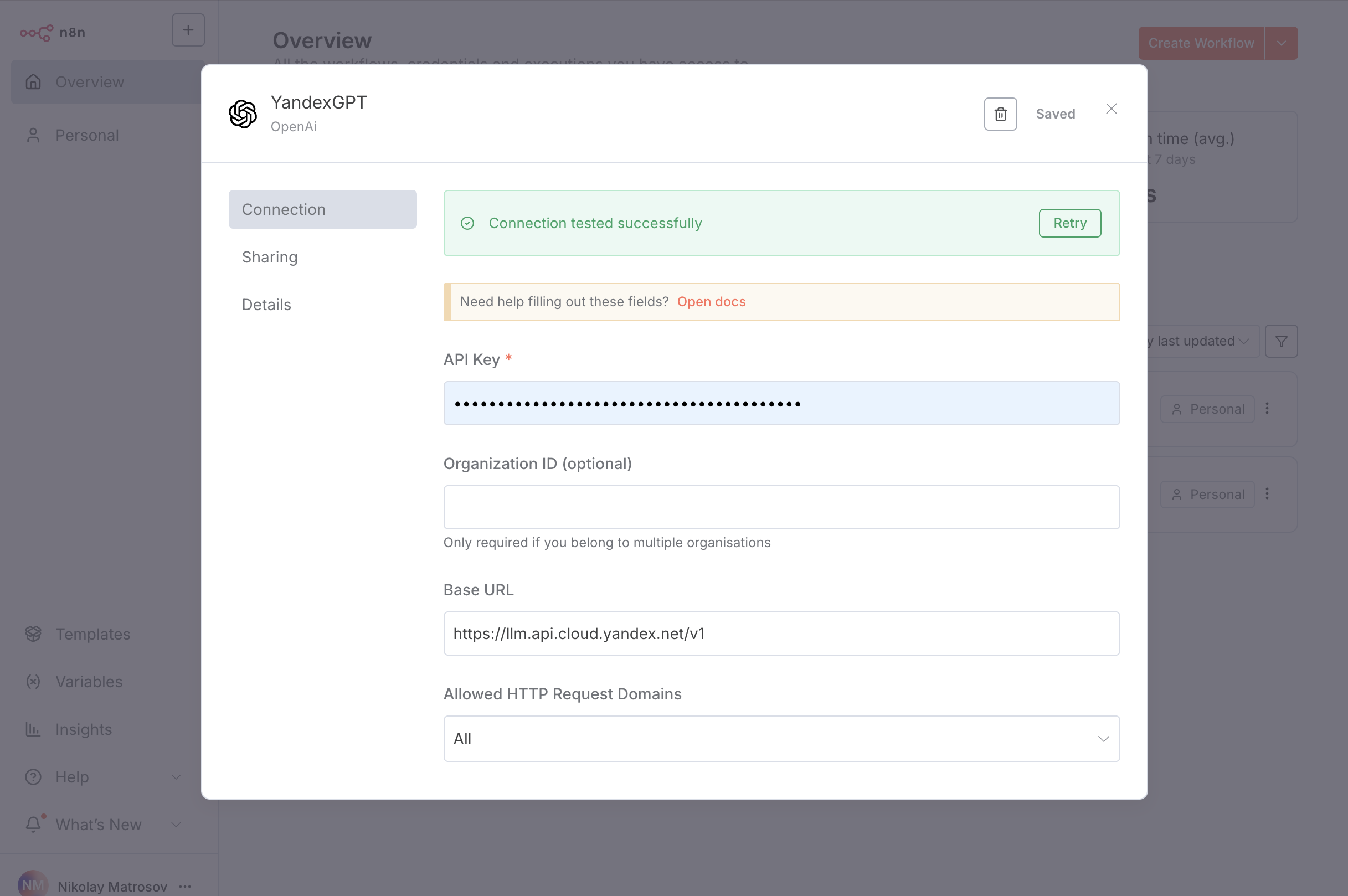Viewport: 1348px width, 896px height.
Task: Select the Connection tab
Action: pyautogui.click(x=322, y=210)
